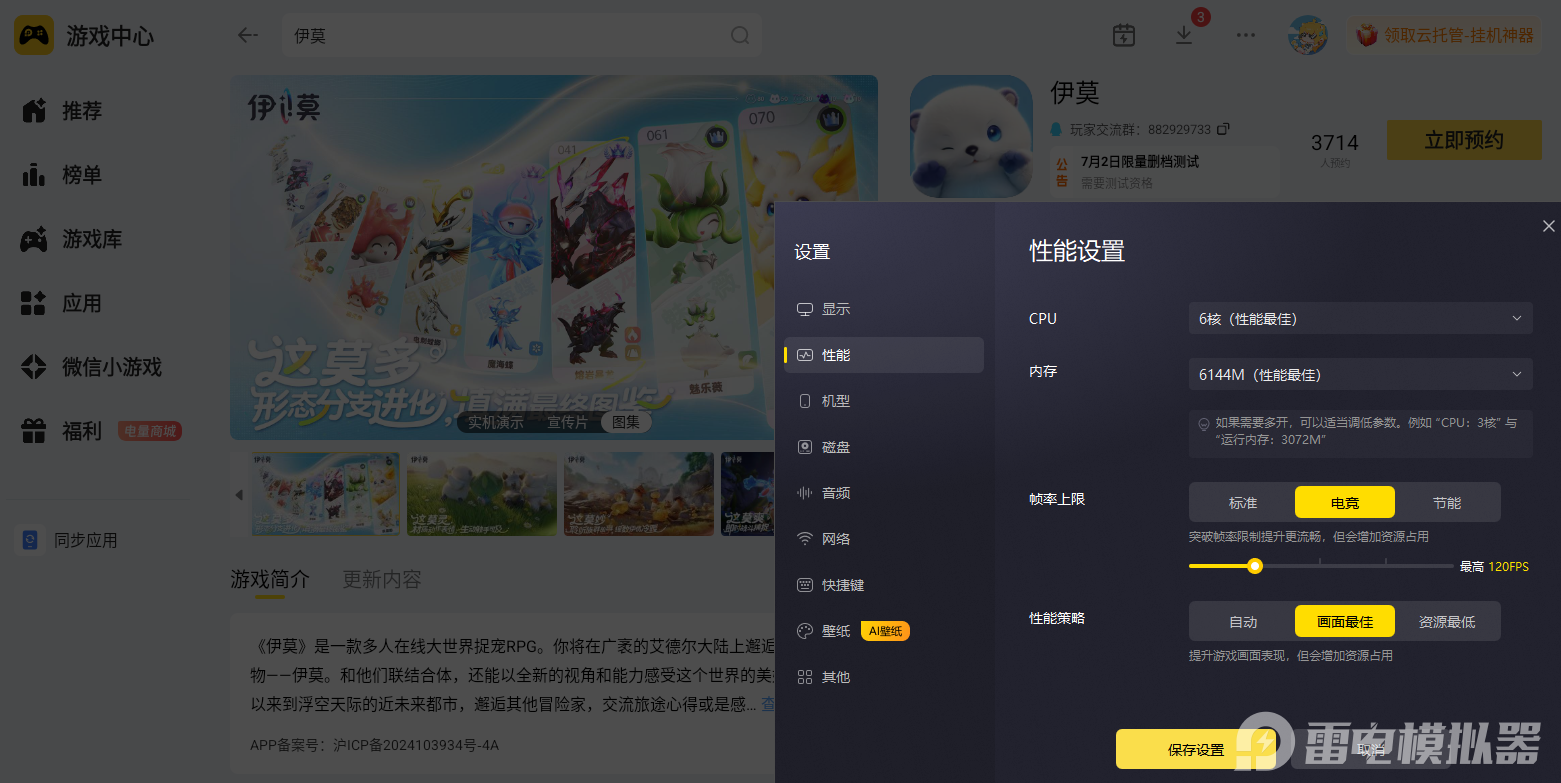Select the 性能 settings category
Viewport: 1561px width, 783px height.
tap(884, 355)
